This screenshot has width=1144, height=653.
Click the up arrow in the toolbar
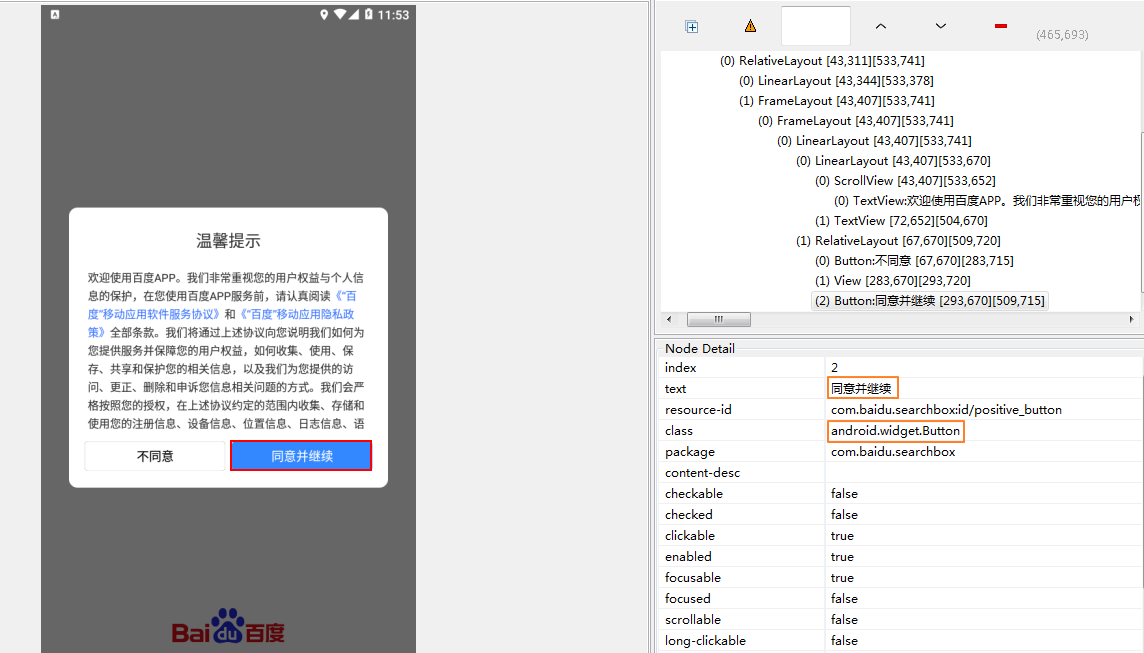(881, 26)
